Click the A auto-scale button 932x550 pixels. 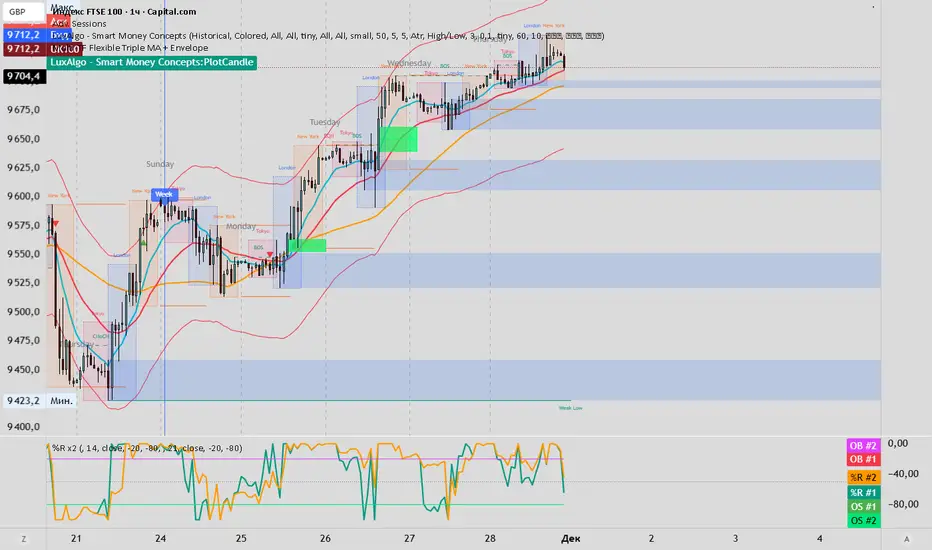pos(906,539)
